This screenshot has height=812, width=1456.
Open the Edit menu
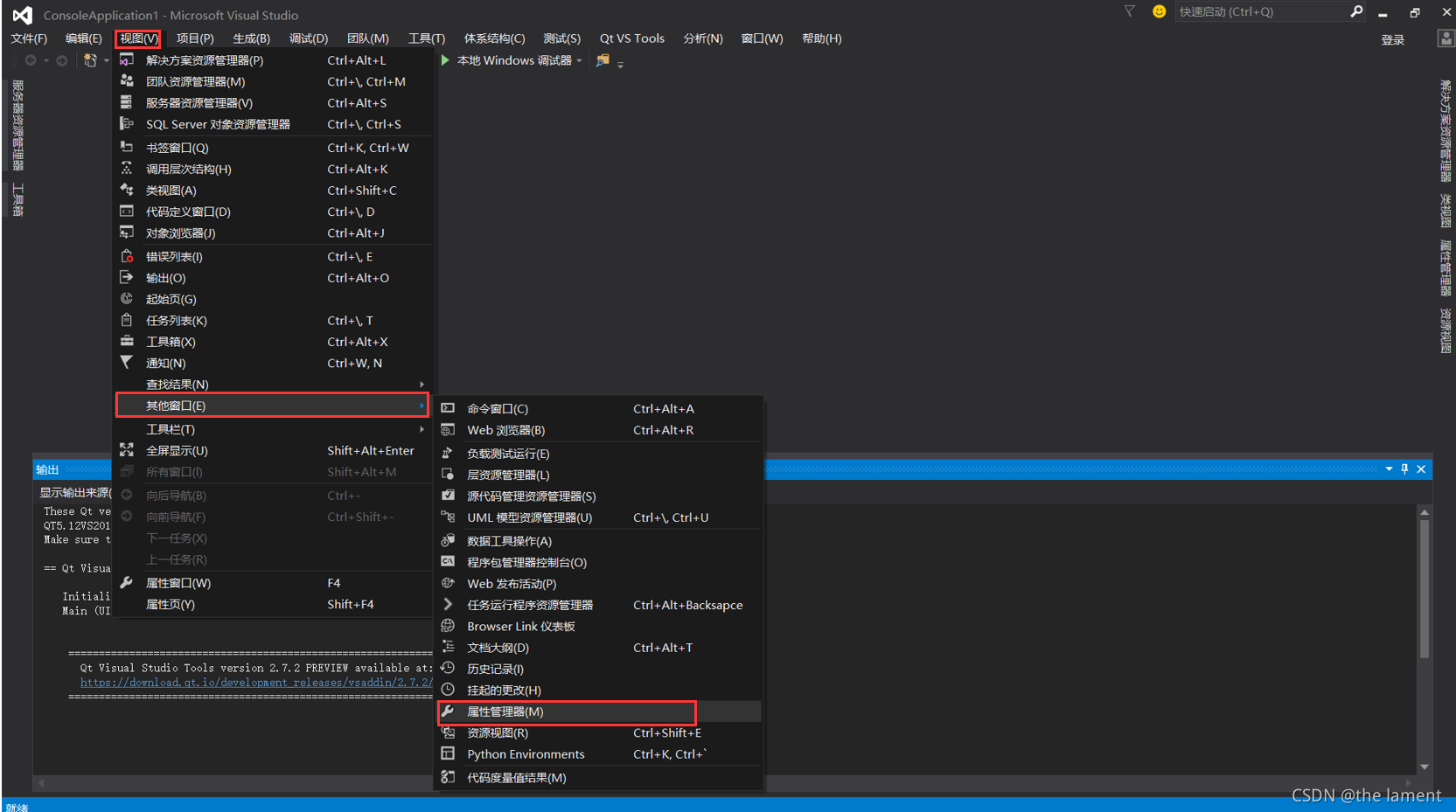[x=84, y=38]
